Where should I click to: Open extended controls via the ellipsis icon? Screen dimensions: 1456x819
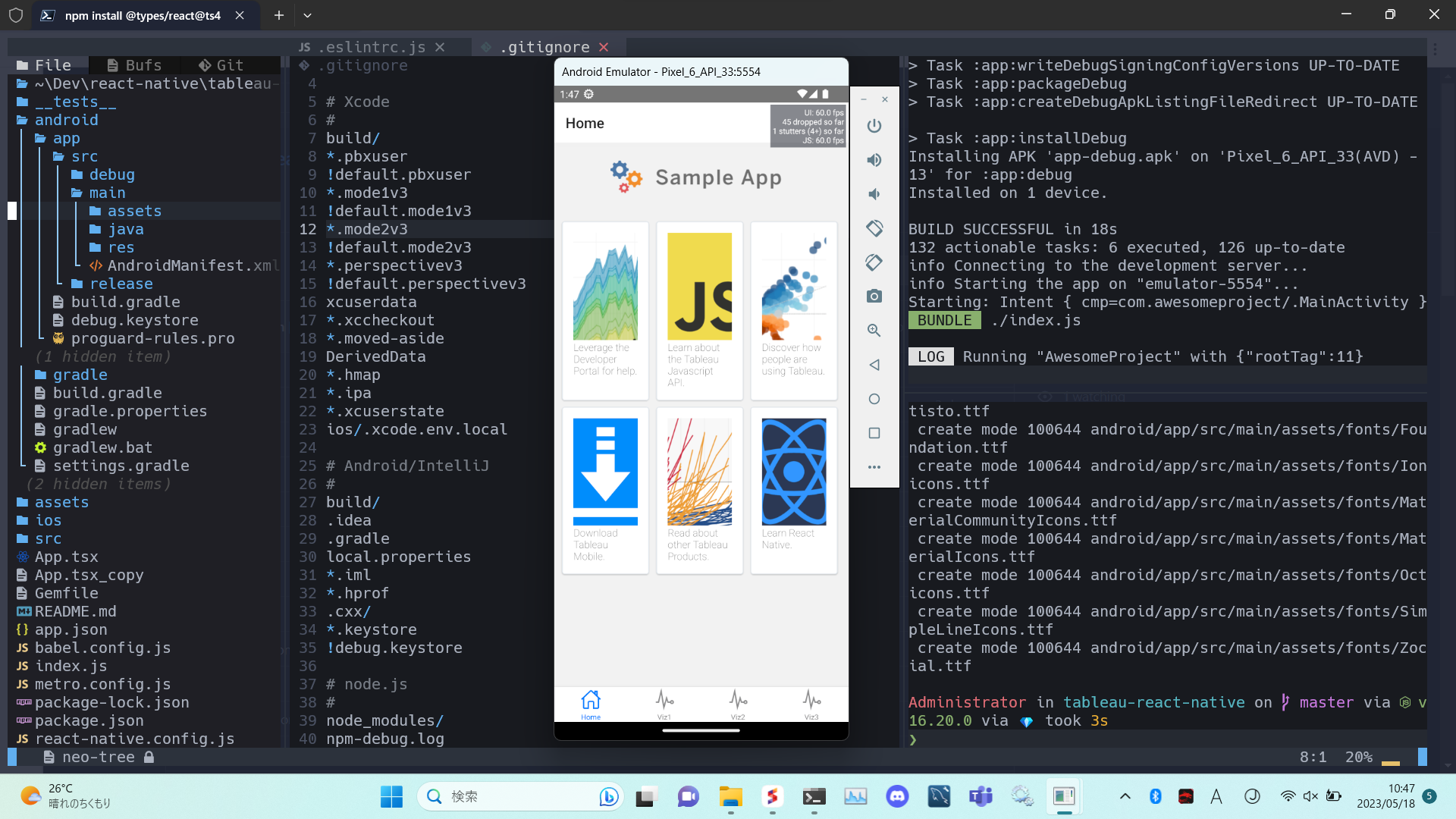[874, 467]
